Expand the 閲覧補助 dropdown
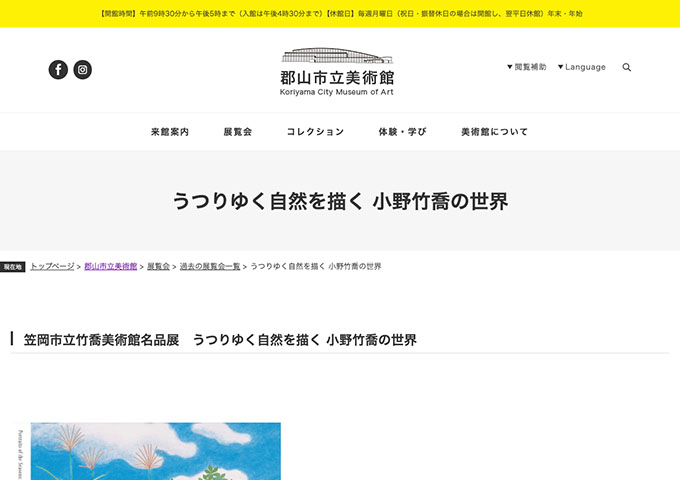Image resolution: width=680 pixels, height=480 pixels. pos(526,67)
